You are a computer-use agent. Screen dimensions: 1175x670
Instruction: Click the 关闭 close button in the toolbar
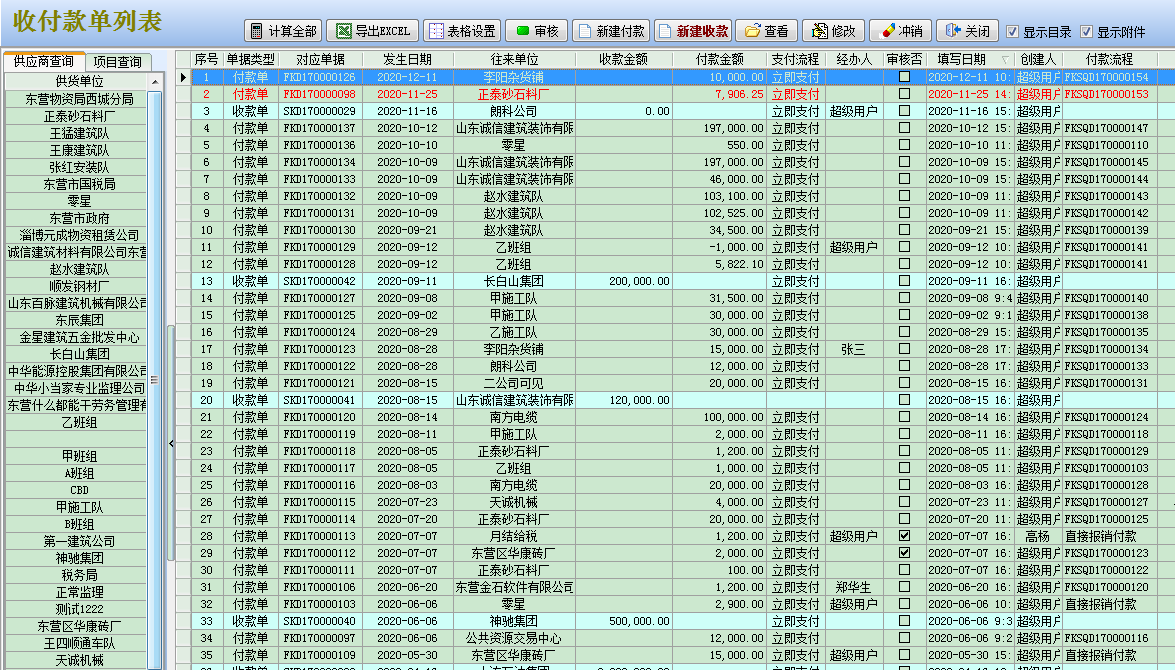[967, 31]
